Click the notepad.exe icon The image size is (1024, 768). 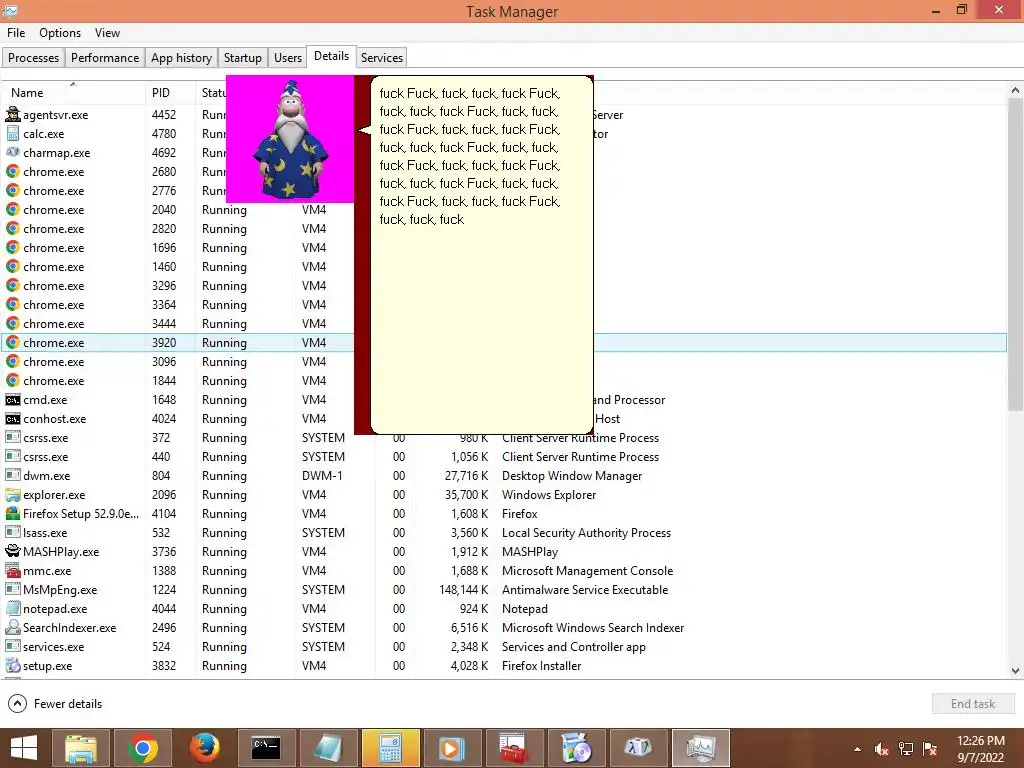[x=12, y=608]
